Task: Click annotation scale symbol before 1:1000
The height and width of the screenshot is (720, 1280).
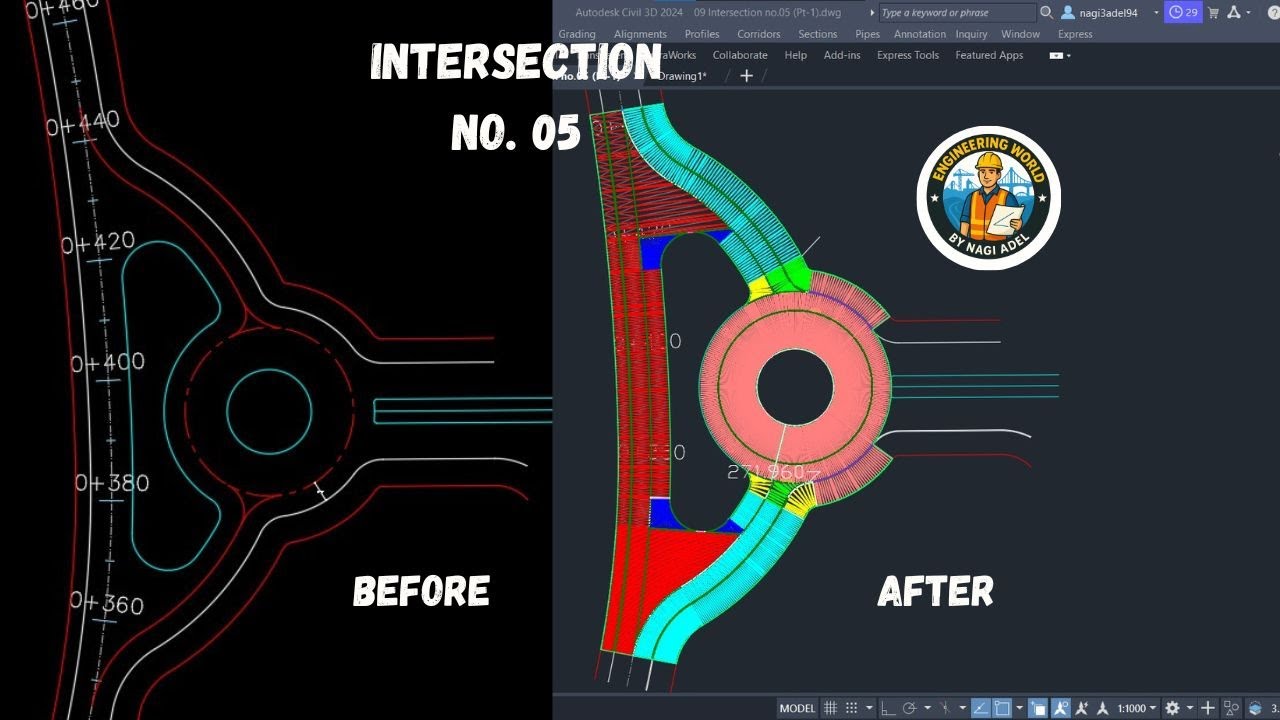Action: tap(1103, 708)
